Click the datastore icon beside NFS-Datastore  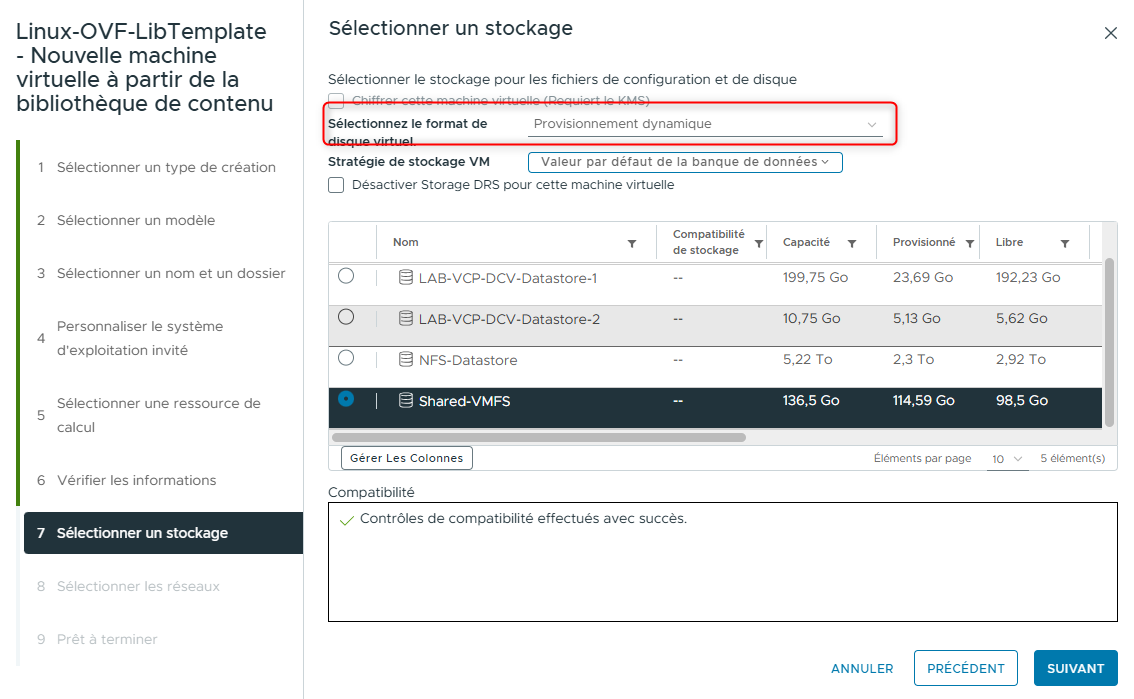tap(408, 359)
